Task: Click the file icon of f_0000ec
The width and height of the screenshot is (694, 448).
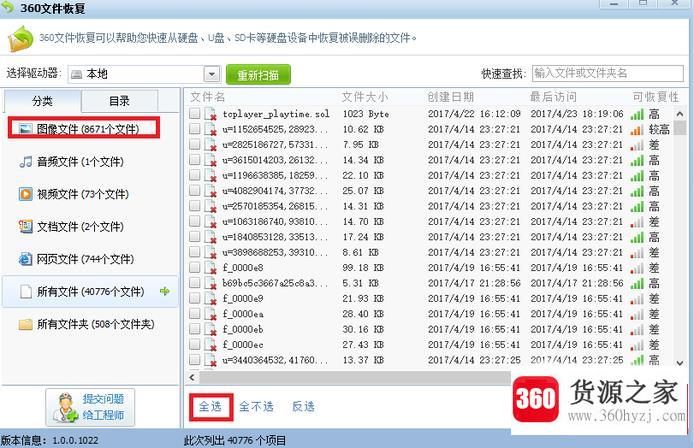Action: pyautogui.click(x=210, y=345)
